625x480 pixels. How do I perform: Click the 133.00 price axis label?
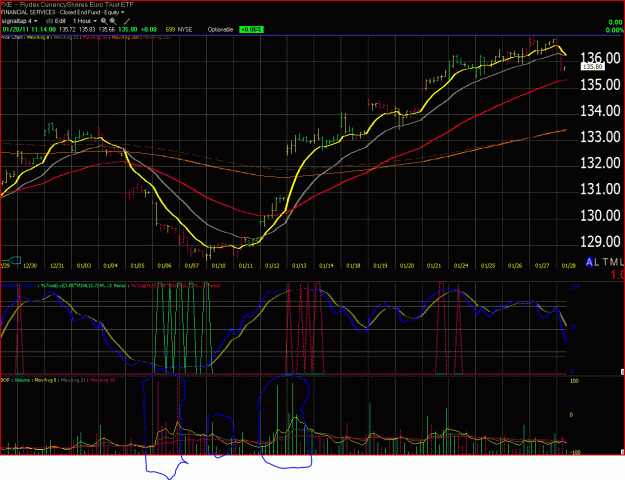(600, 137)
